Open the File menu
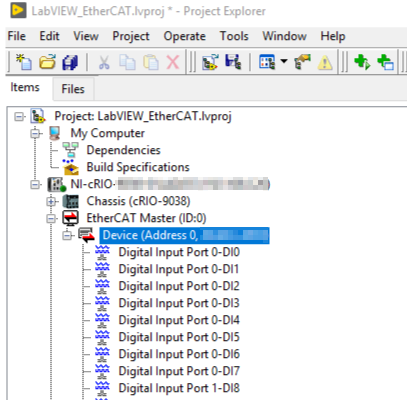 pos(17,36)
